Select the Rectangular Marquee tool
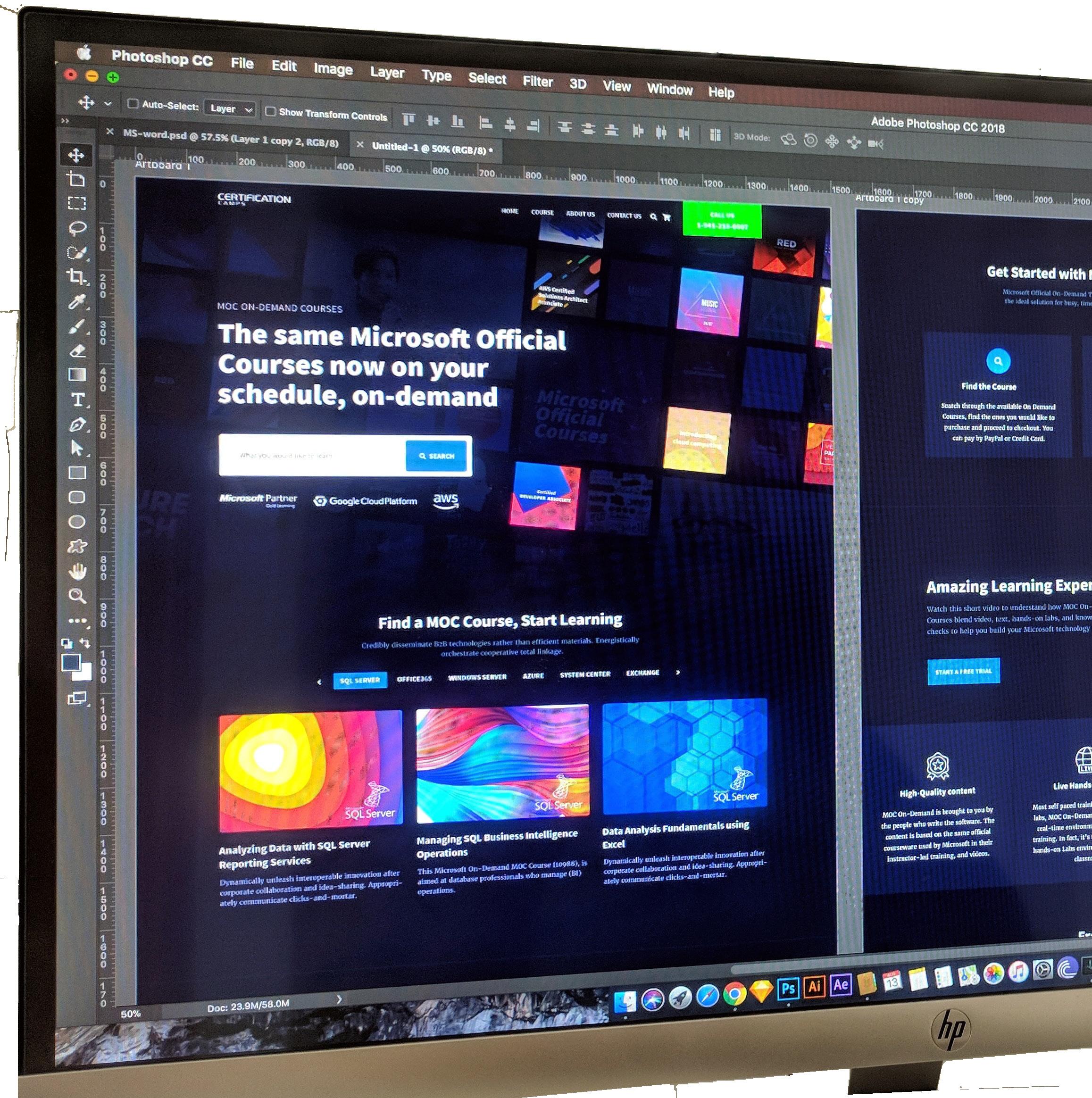Image resolution: width=1092 pixels, height=1098 pixels. pos(77,203)
